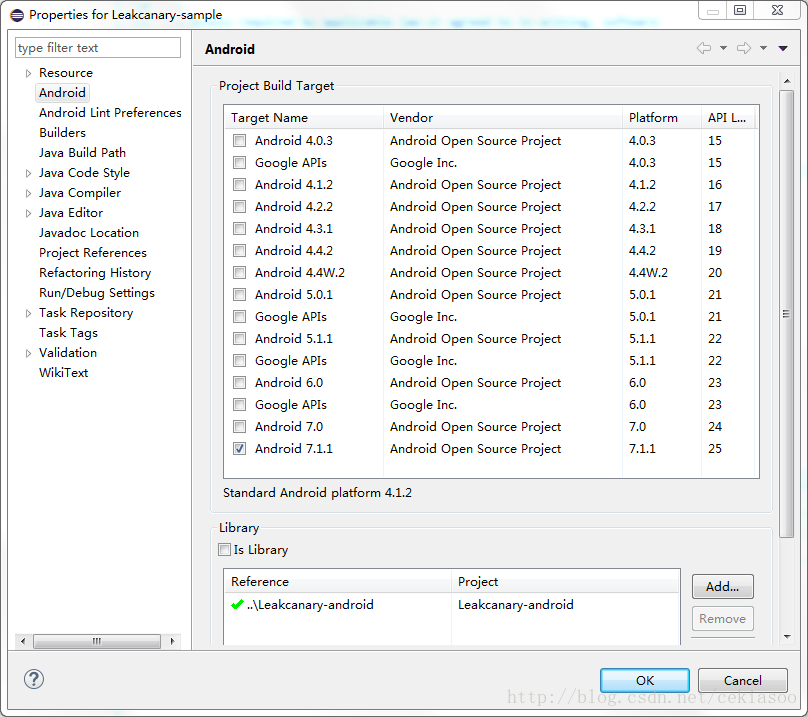Check the Google APIs 6.0 checkbox

(239, 405)
